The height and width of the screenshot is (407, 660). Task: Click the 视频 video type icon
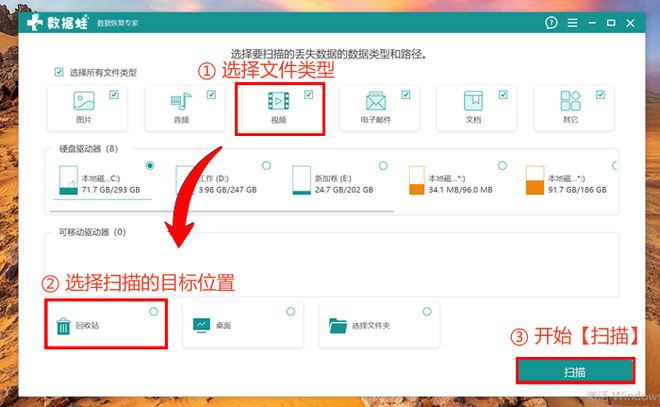click(279, 101)
